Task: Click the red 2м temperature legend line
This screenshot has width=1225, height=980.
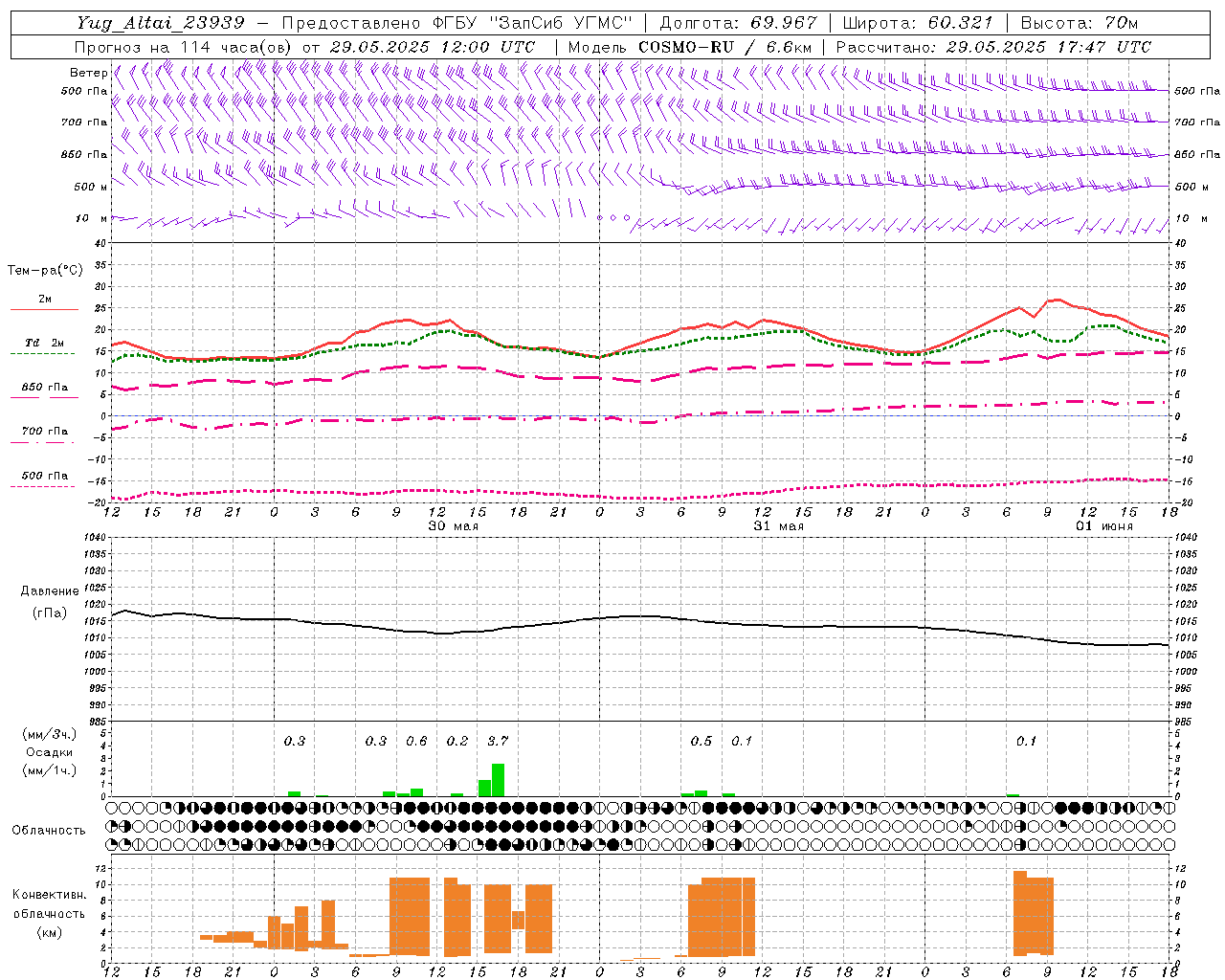Action: pyautogui.click(x=45, y=310)
